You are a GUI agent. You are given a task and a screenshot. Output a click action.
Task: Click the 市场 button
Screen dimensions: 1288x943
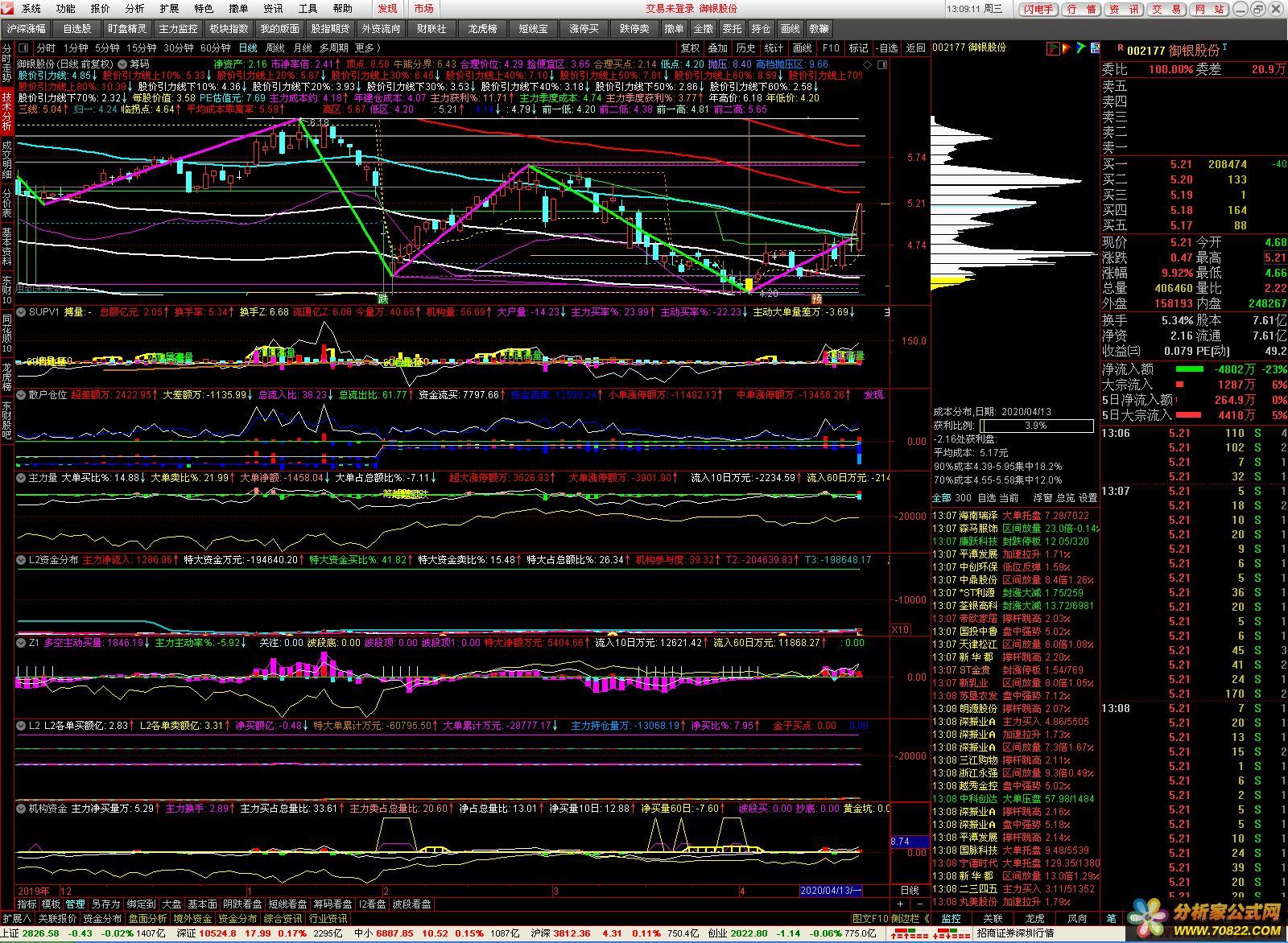point(423,8)
